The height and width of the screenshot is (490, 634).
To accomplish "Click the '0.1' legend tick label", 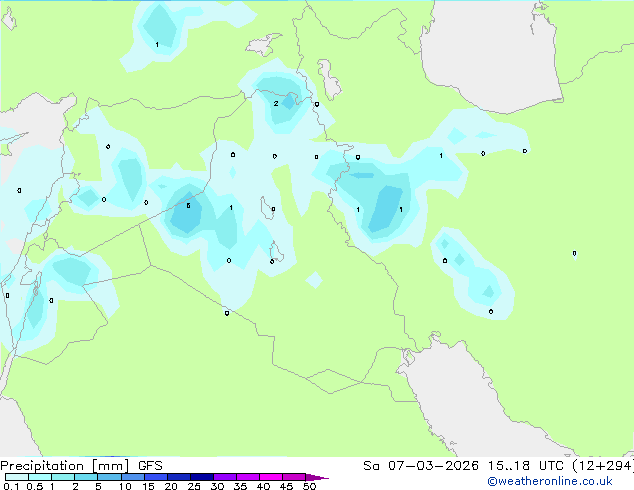I will [x=11, y=486].
